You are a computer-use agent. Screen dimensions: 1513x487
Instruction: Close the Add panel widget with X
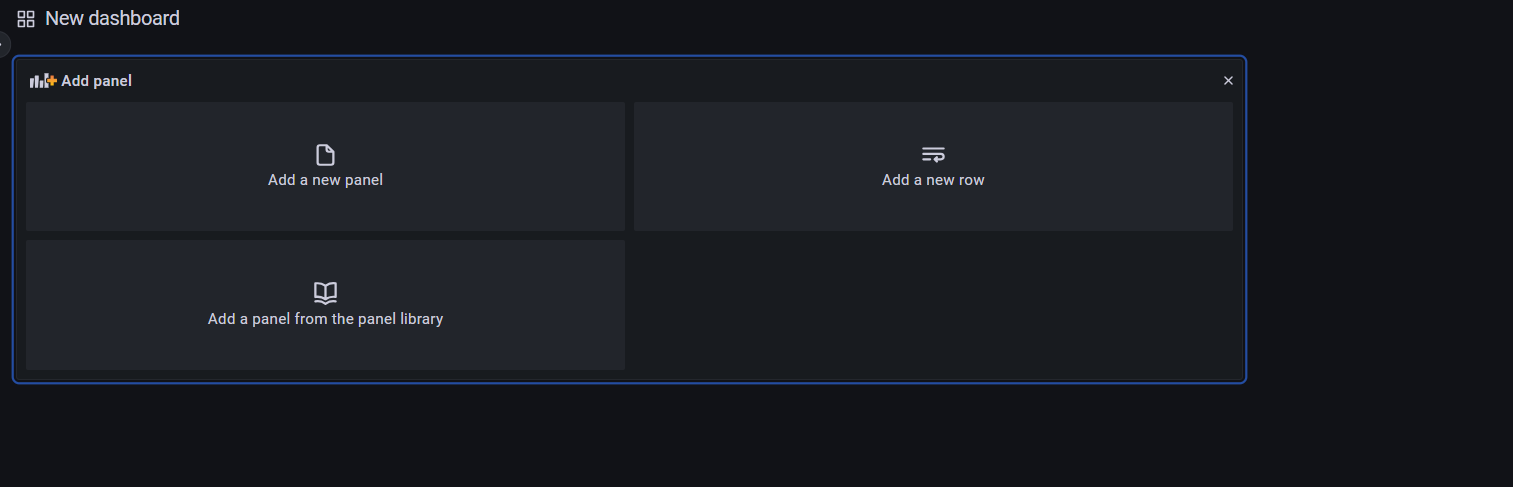1228,81
